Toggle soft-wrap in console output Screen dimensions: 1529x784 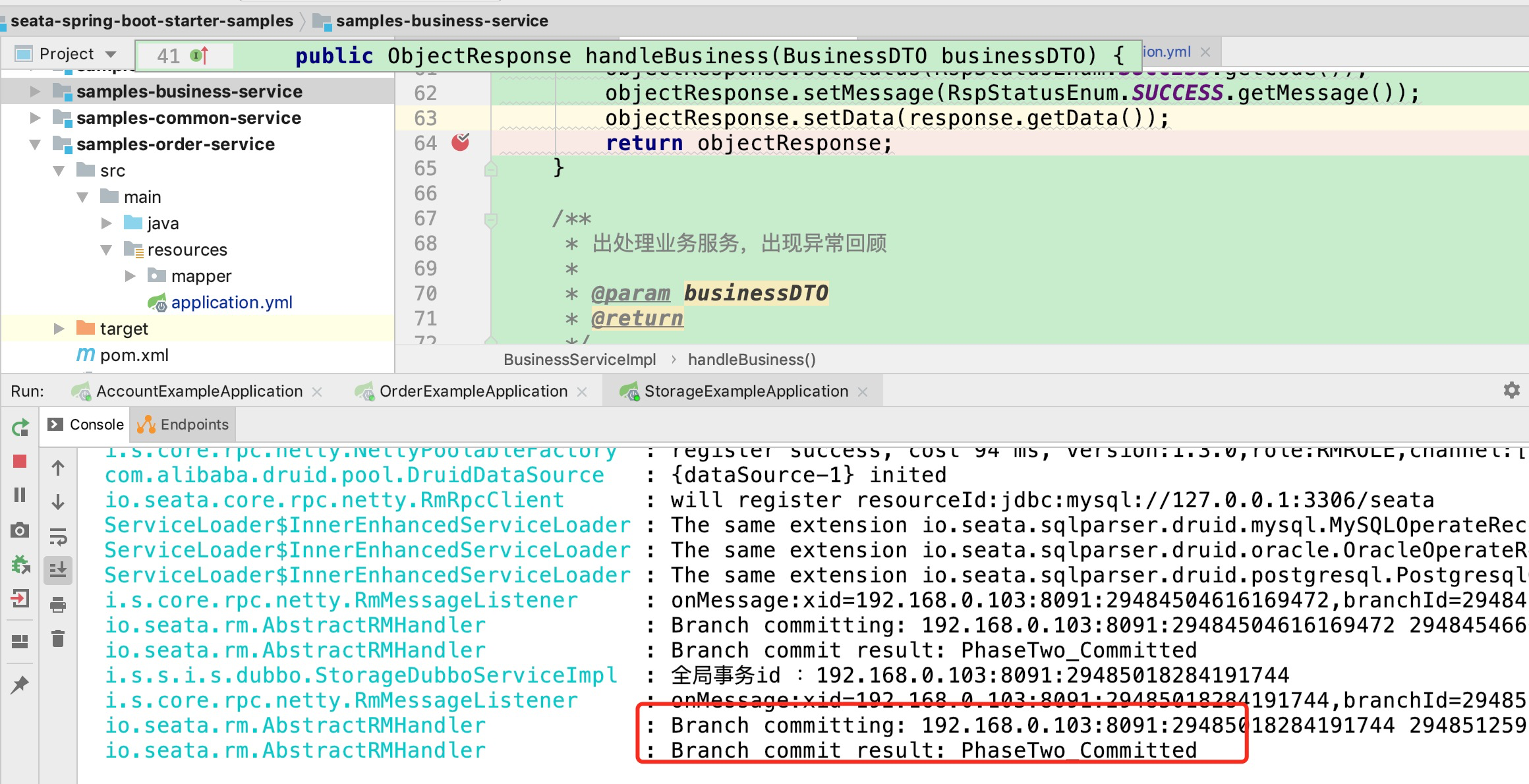tap(58, 537)
